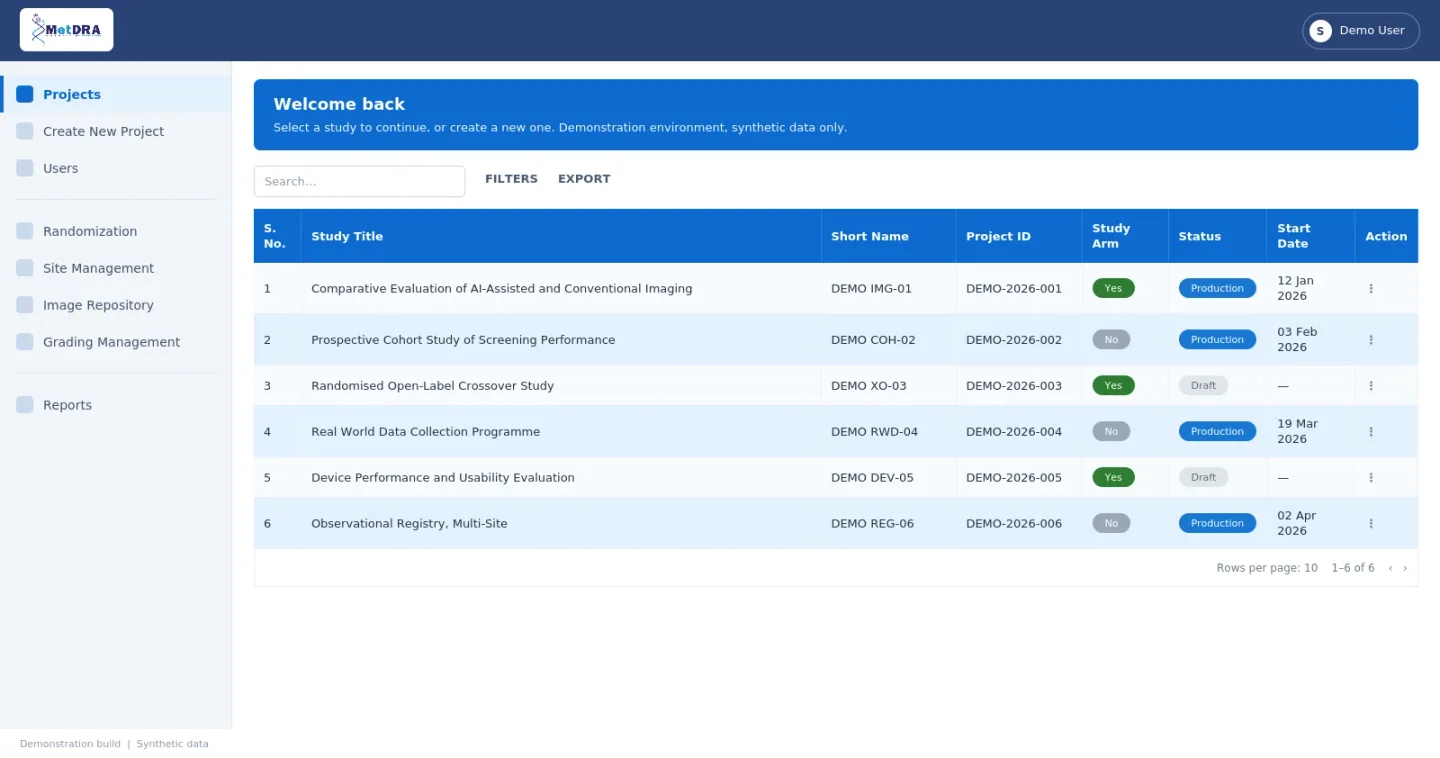1440x758 pixels.
Task: Click the Randomization sidebar icon
Action: [x=25, y=231]
